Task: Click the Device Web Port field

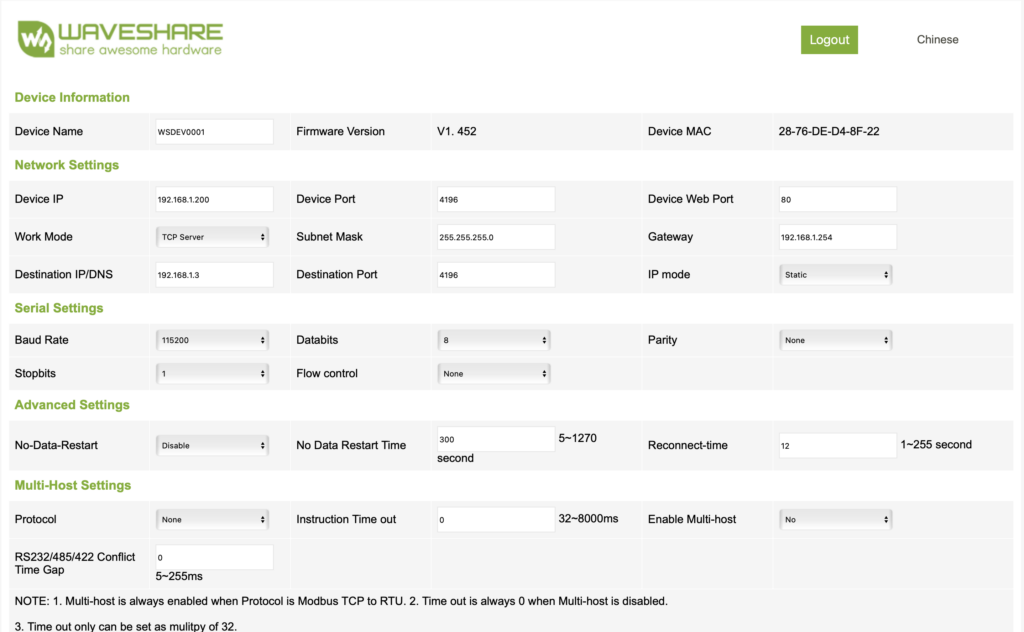Action: [x=837, y=199]
